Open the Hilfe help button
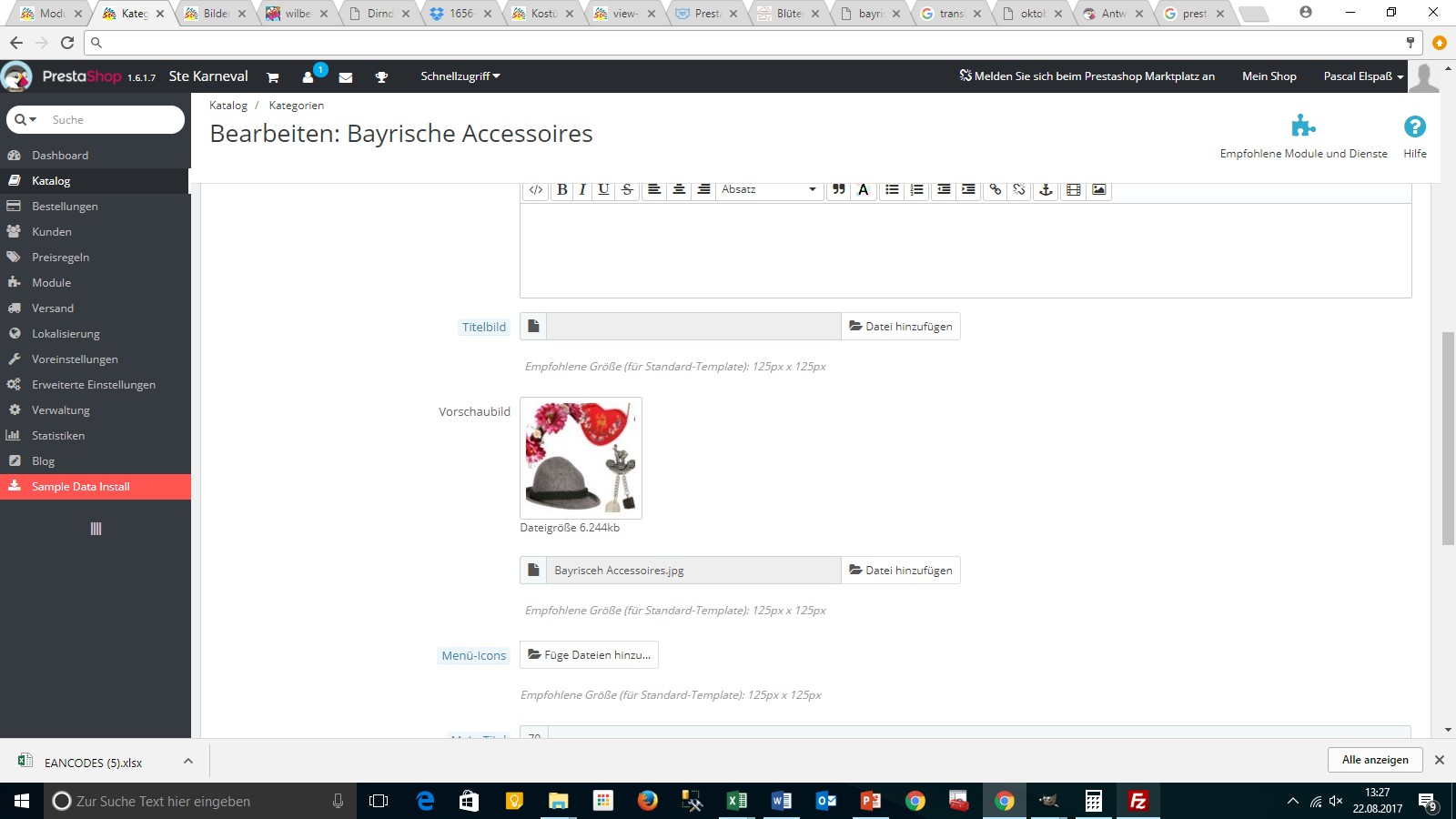The width and height of the screenshot is (1456, 819). pyautogui.click(x=1415, y=136)
